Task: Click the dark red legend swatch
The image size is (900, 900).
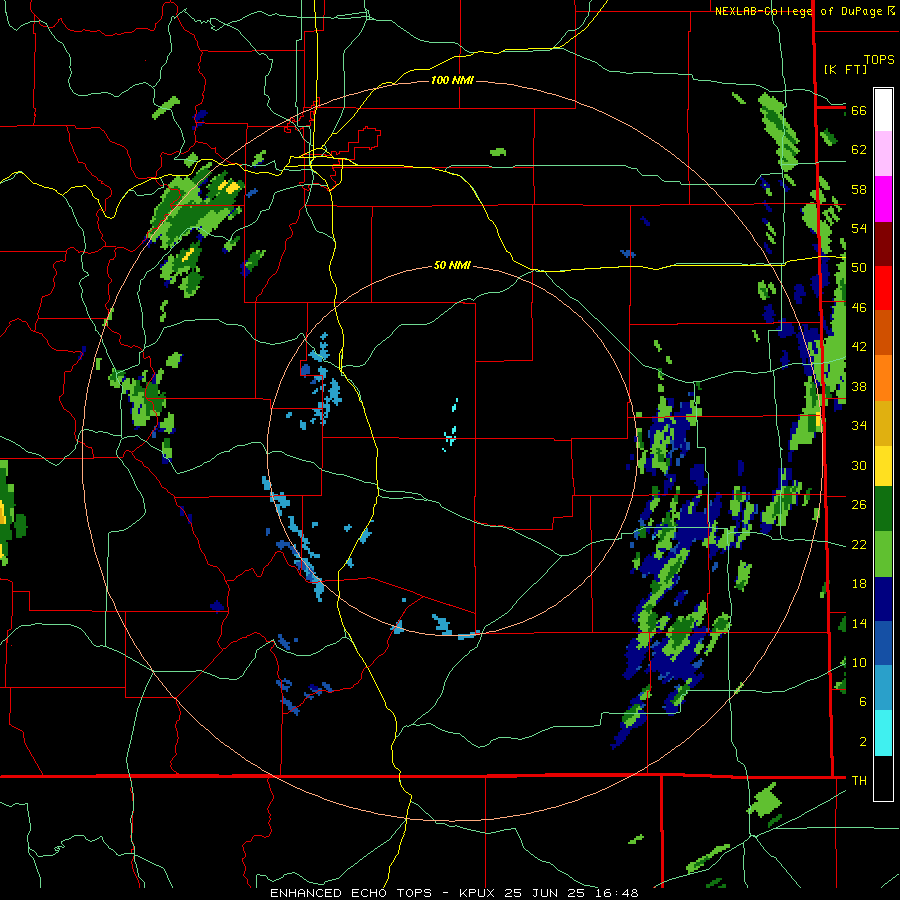Action: (883, 243)
